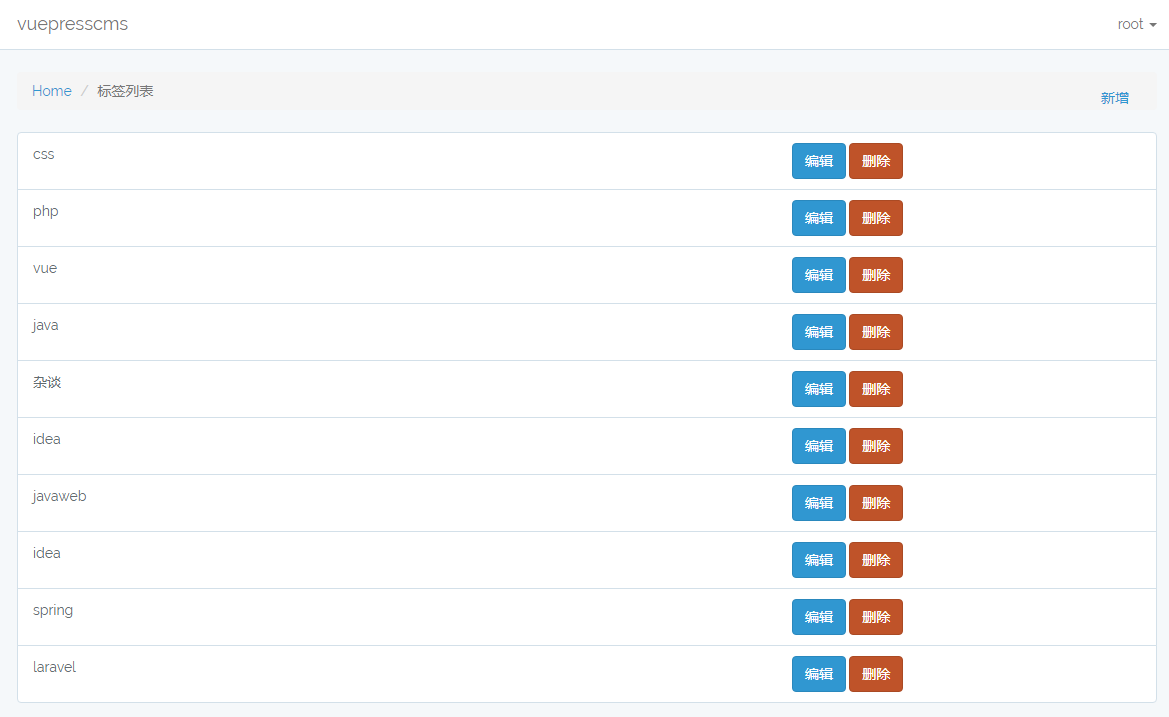The image size is (1169, 717).
Task: Edit the php tag
Action: [818, 218]
